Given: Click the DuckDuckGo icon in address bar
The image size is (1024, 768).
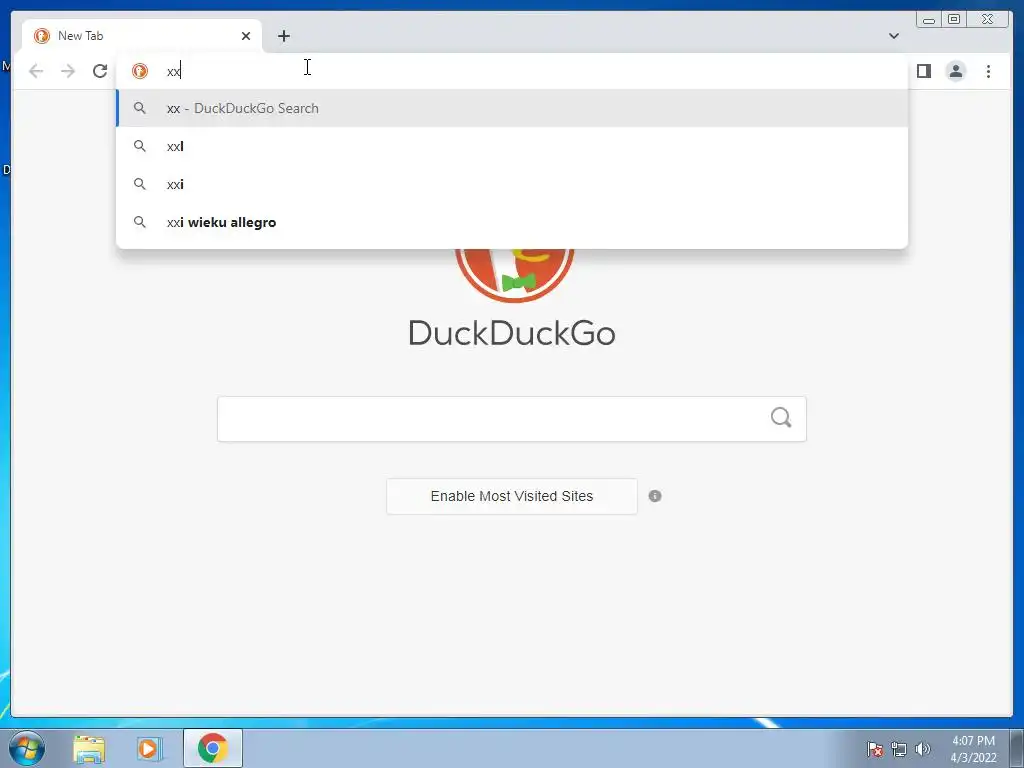Looking at the screenshot, I should [140, 71].
